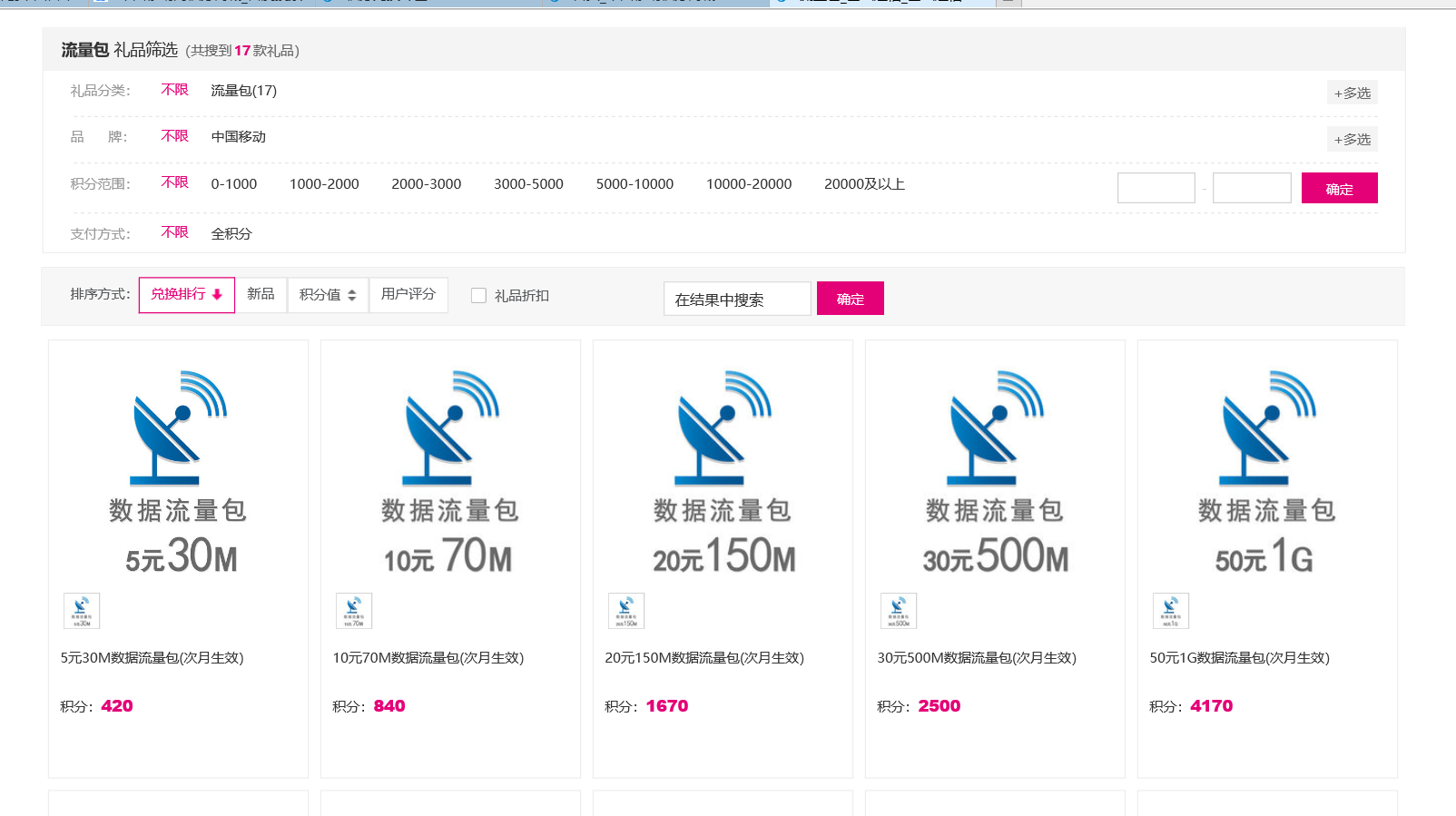The image size is (1456, 816).
Task: Click points value 420
Action: click(x=117, y=706)
